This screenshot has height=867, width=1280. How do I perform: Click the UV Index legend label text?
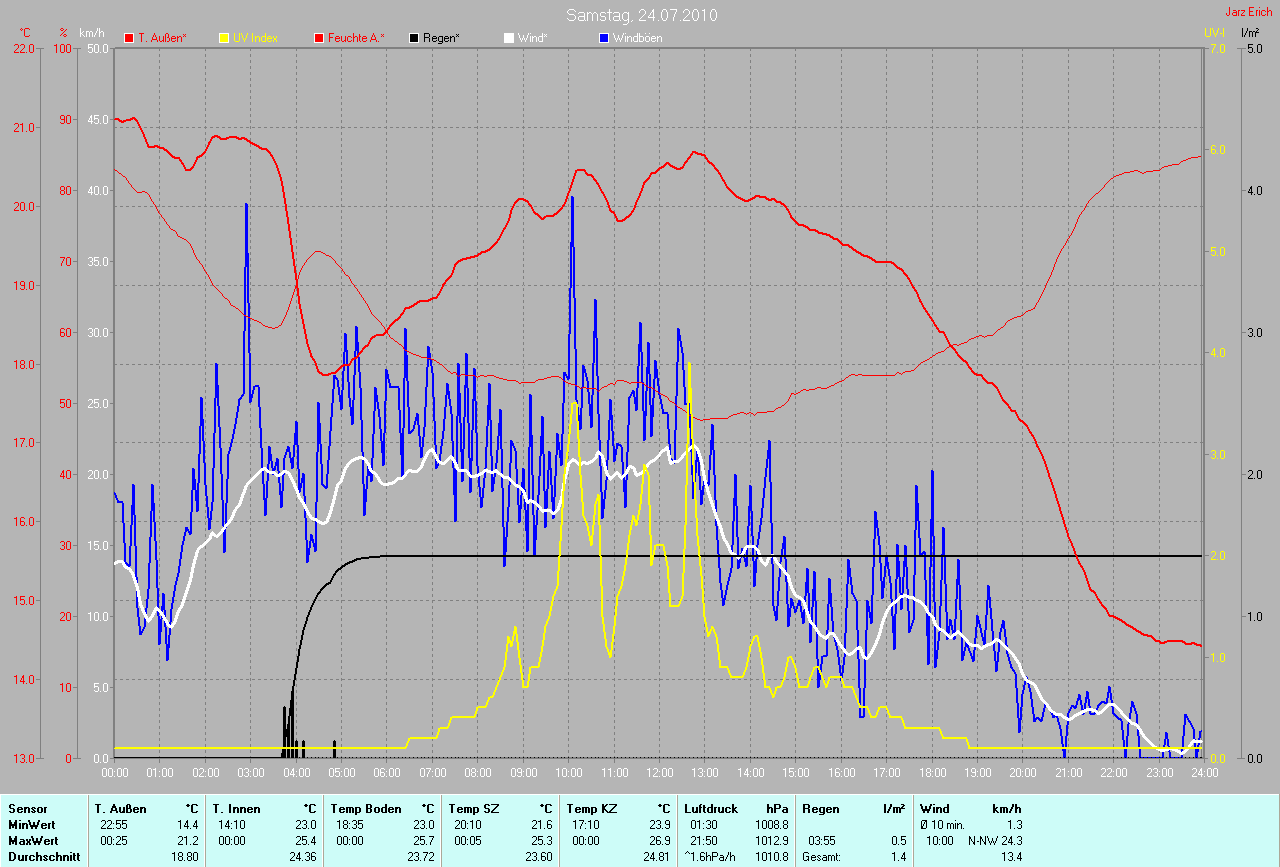(255, 38)
